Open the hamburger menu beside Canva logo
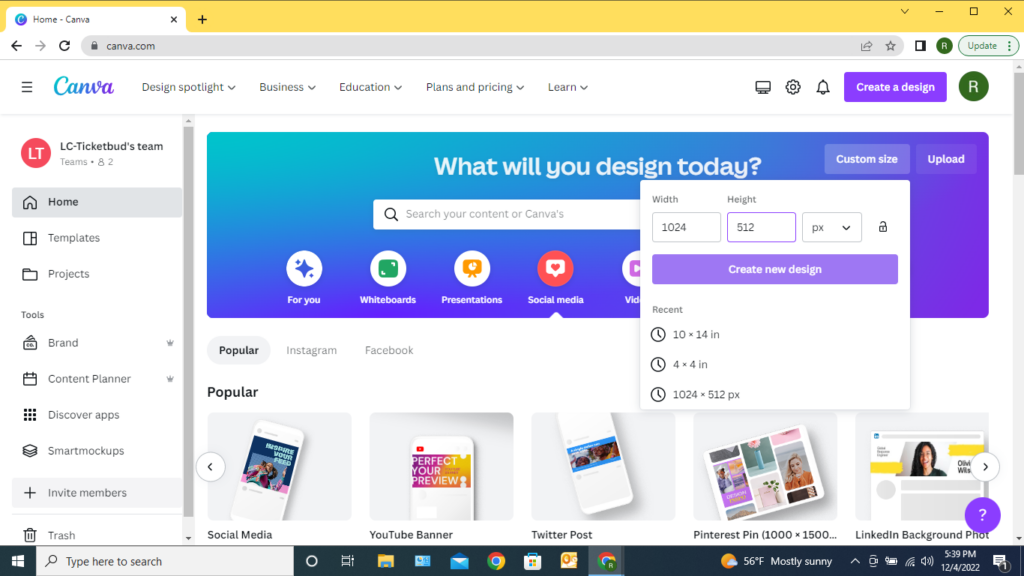 27,87
